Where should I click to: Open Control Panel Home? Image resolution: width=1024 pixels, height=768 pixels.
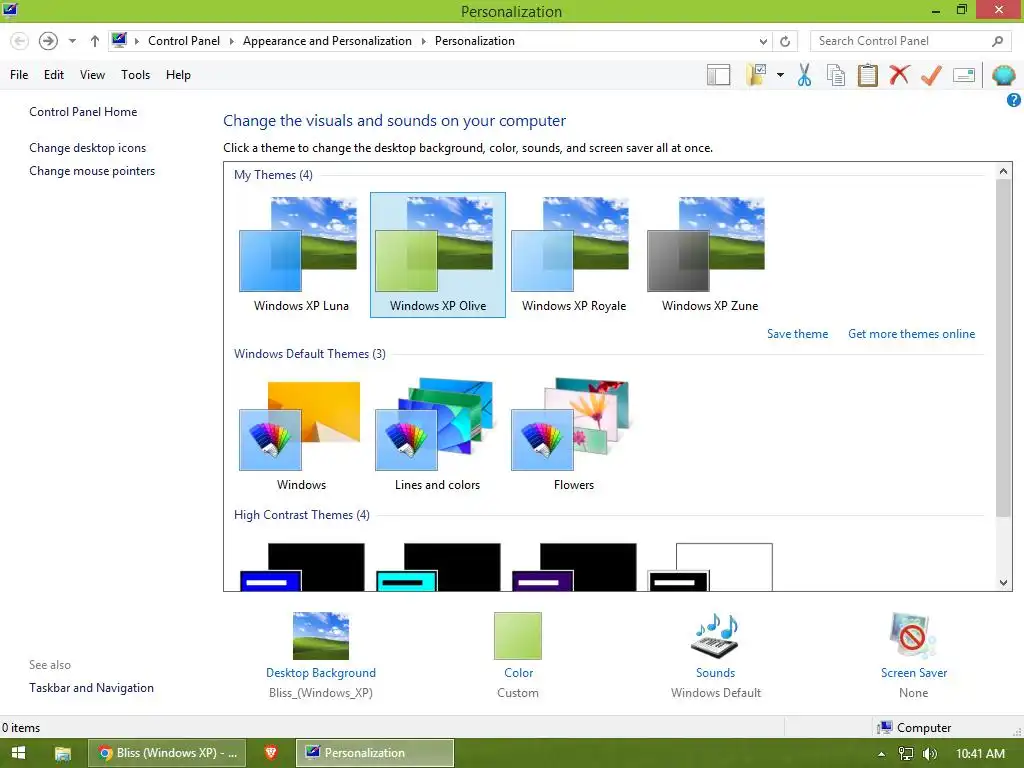(83, 112)
